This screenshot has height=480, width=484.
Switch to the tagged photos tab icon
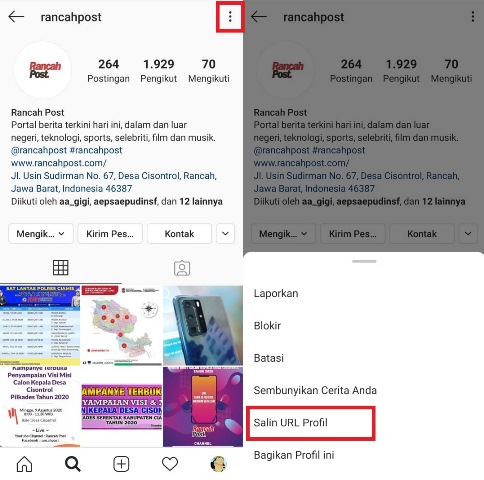(x=182, y=268)
